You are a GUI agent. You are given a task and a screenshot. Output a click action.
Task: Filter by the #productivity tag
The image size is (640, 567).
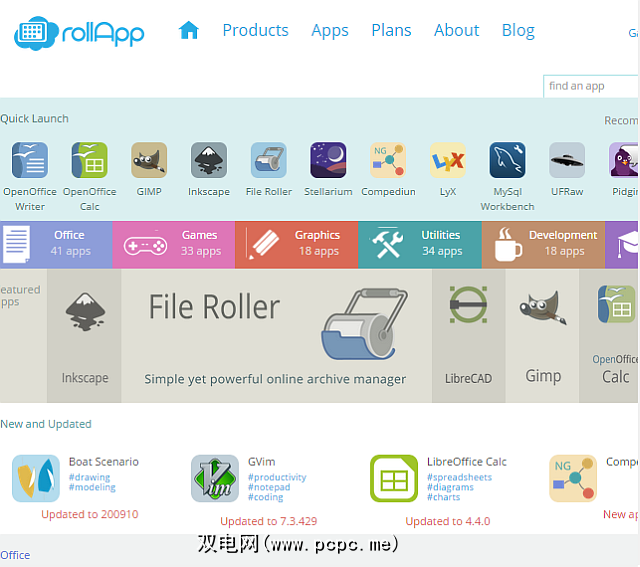[277, 477]
